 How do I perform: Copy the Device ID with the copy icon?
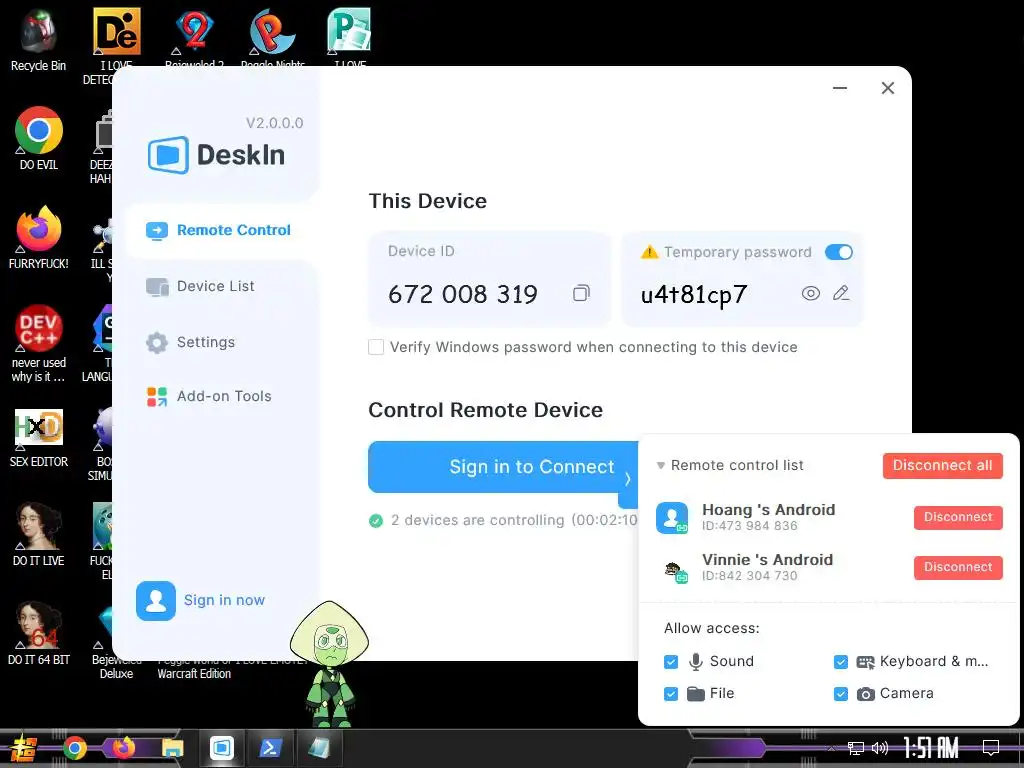[x=581, y=293]
